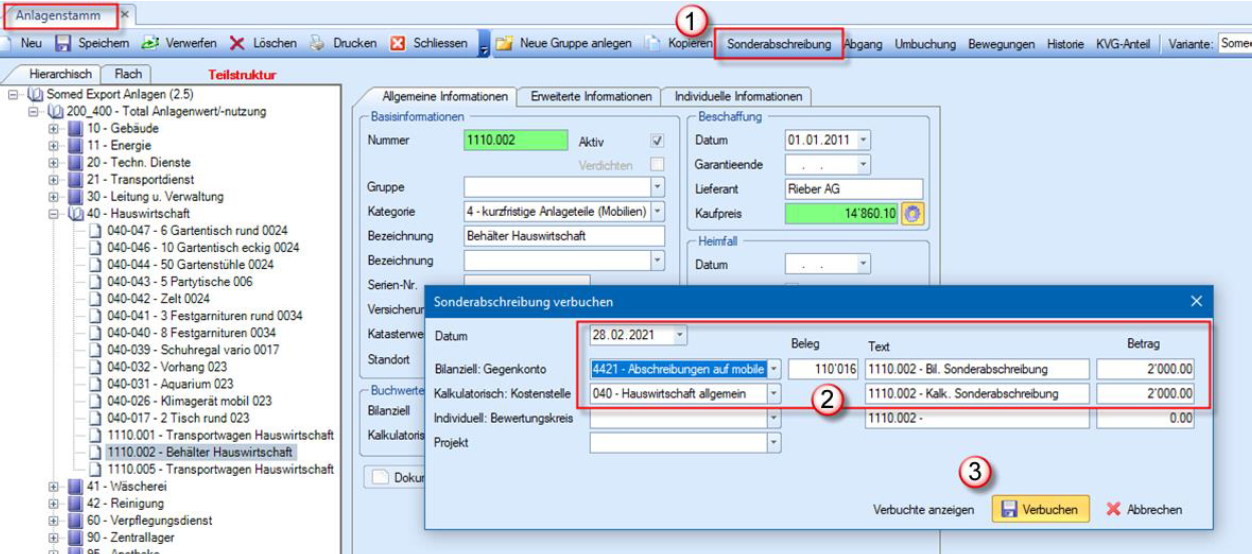
Task: Open the Garantieende date dropdown
Action: point(863,164)
